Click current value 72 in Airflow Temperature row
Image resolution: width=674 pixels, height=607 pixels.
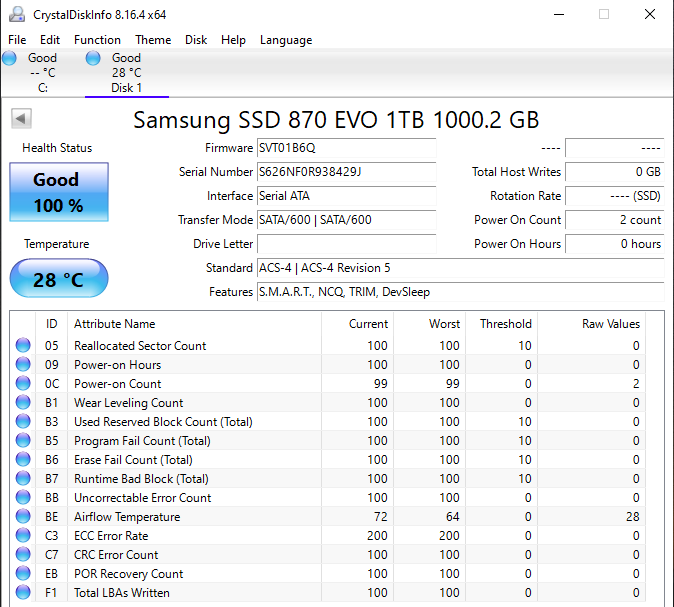(x=380, y=517)
